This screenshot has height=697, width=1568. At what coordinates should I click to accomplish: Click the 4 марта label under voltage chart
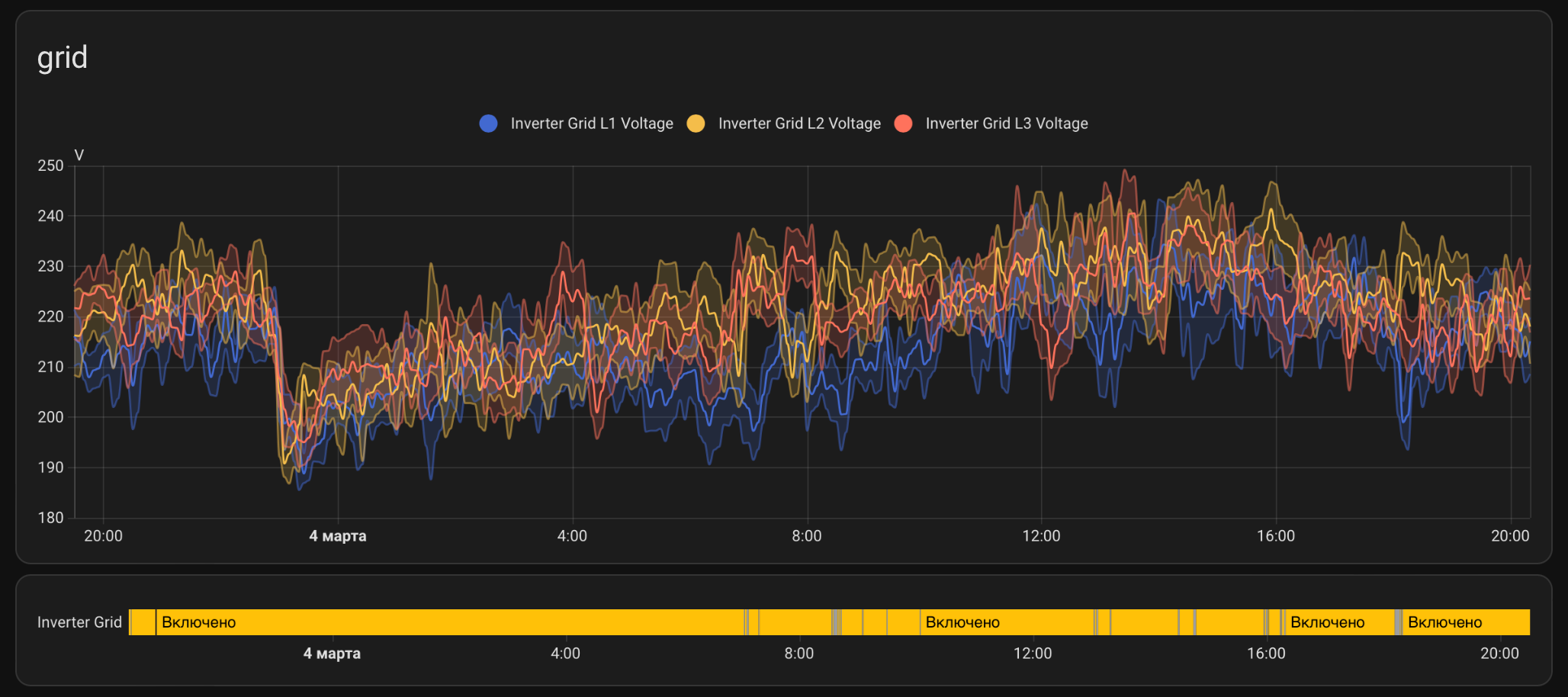tap(337, 536)
